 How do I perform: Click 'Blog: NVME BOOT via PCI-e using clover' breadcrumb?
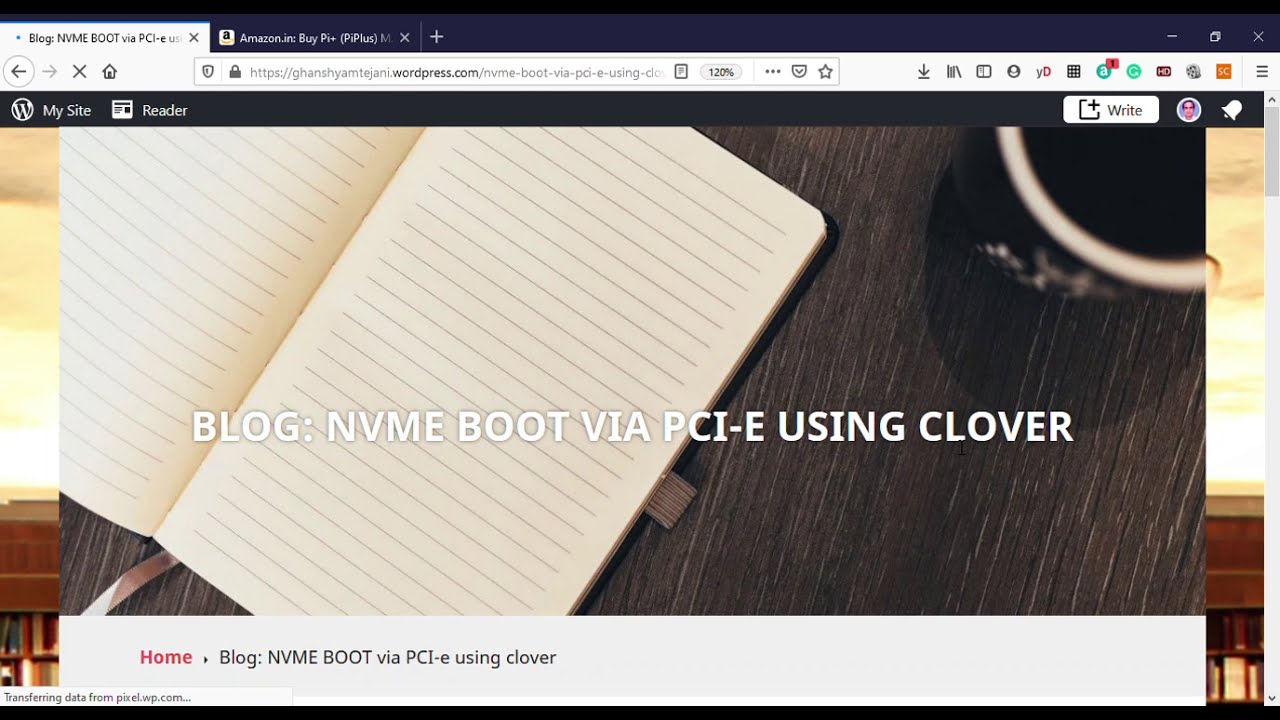tap(387, 657)
